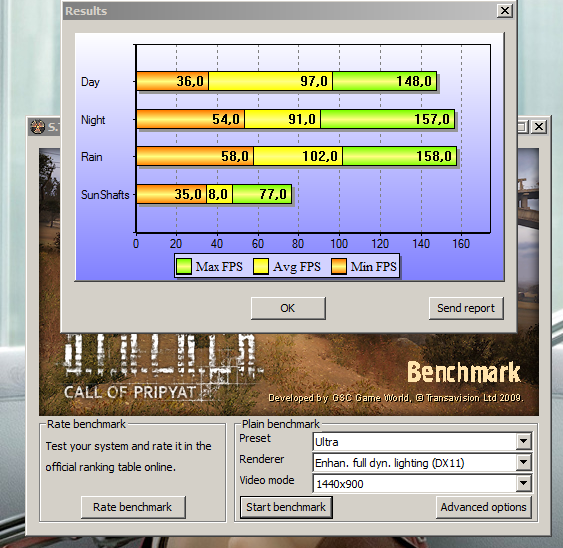Click the SunShafts min FPS 35,0 bar
Screen dimensions: 563x548
point(172,194)
